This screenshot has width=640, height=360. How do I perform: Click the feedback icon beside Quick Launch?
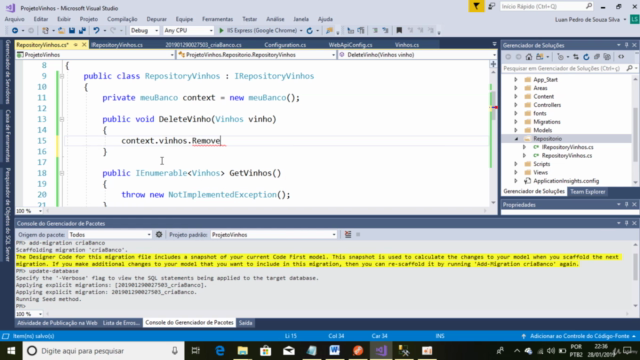[491, 6]
